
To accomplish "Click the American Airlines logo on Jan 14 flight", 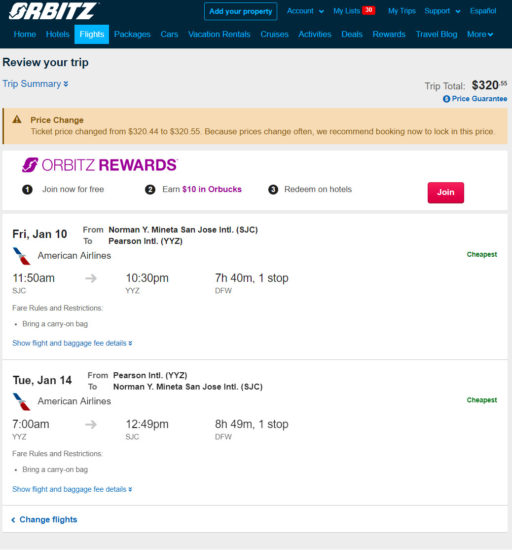I will click(21, 402).
